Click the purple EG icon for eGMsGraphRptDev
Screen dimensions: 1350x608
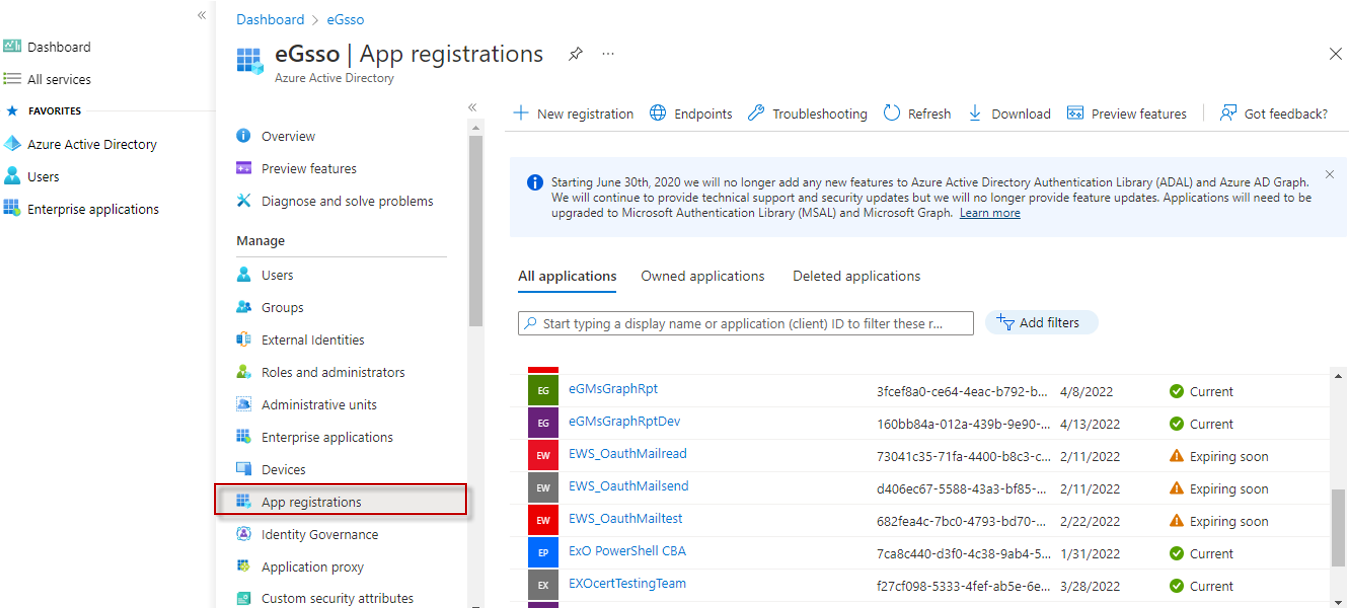(x=542, y=424)
